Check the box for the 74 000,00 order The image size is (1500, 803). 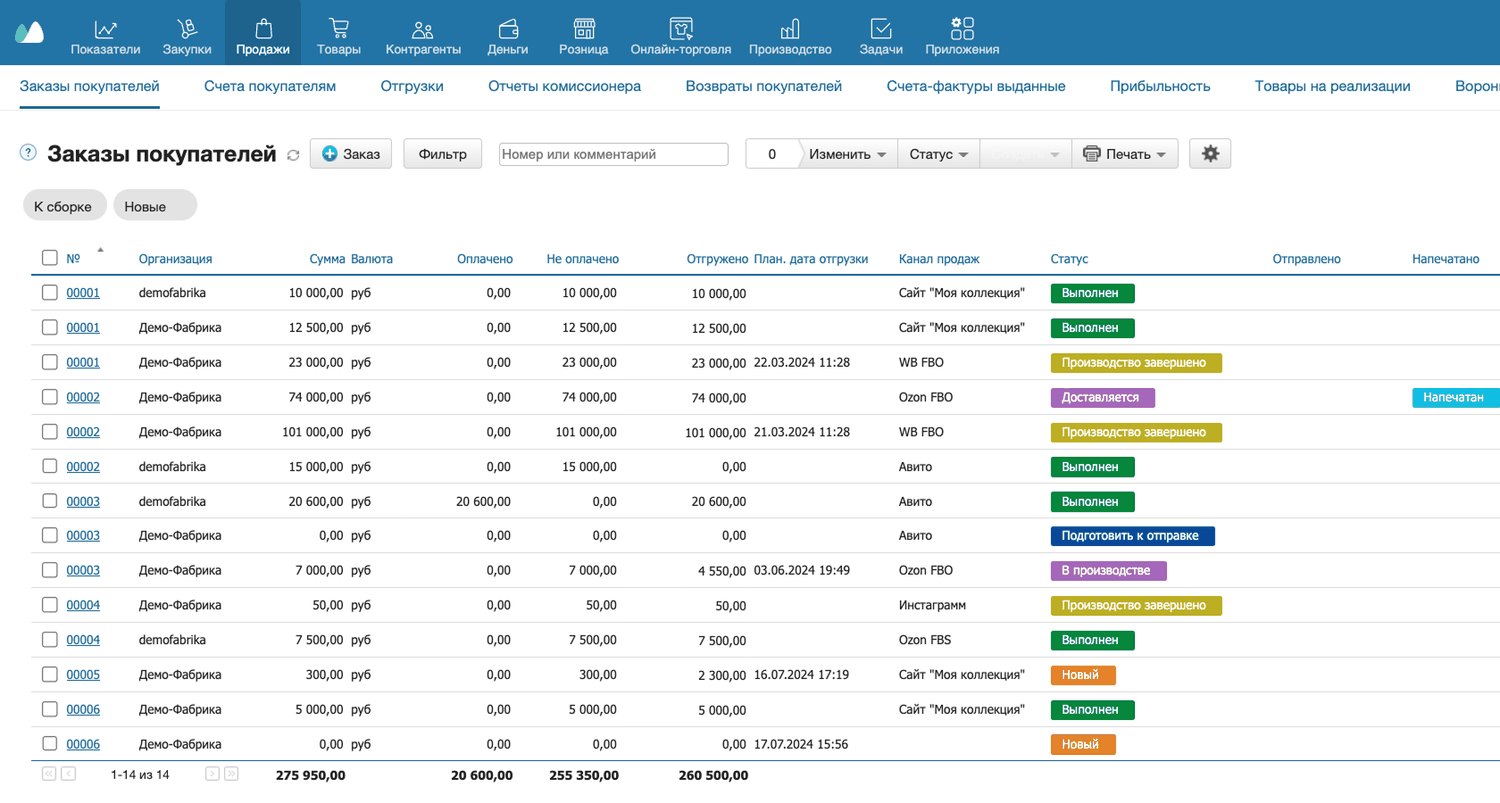point(50,397)
